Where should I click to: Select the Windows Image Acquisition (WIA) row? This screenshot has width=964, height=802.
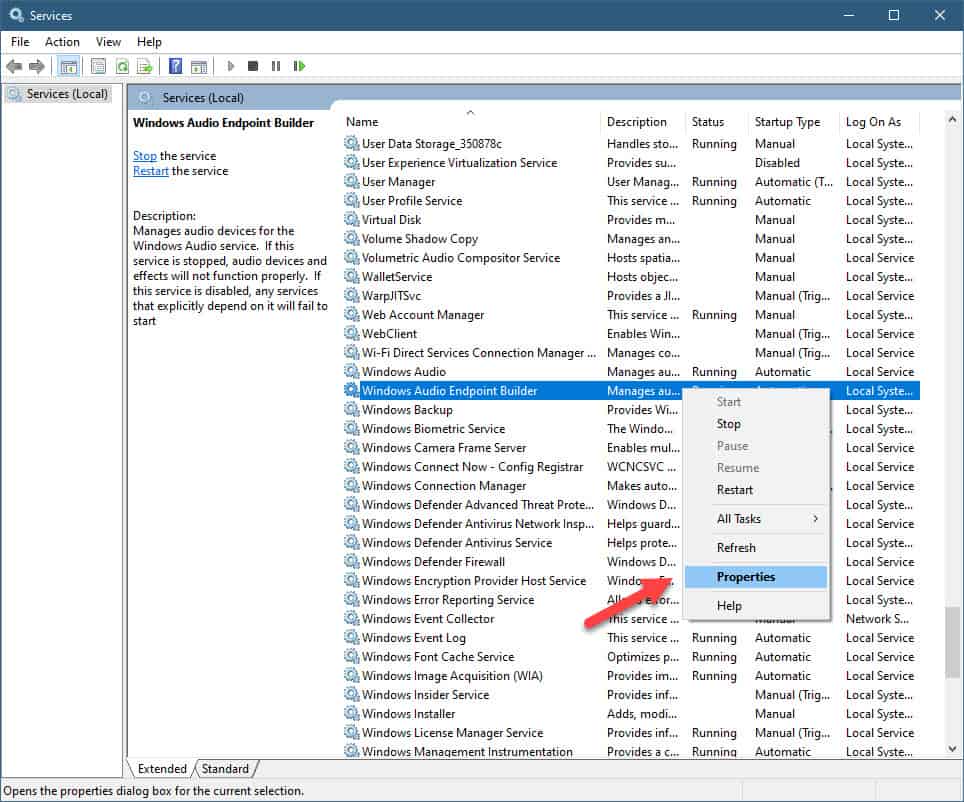point(631,675)
